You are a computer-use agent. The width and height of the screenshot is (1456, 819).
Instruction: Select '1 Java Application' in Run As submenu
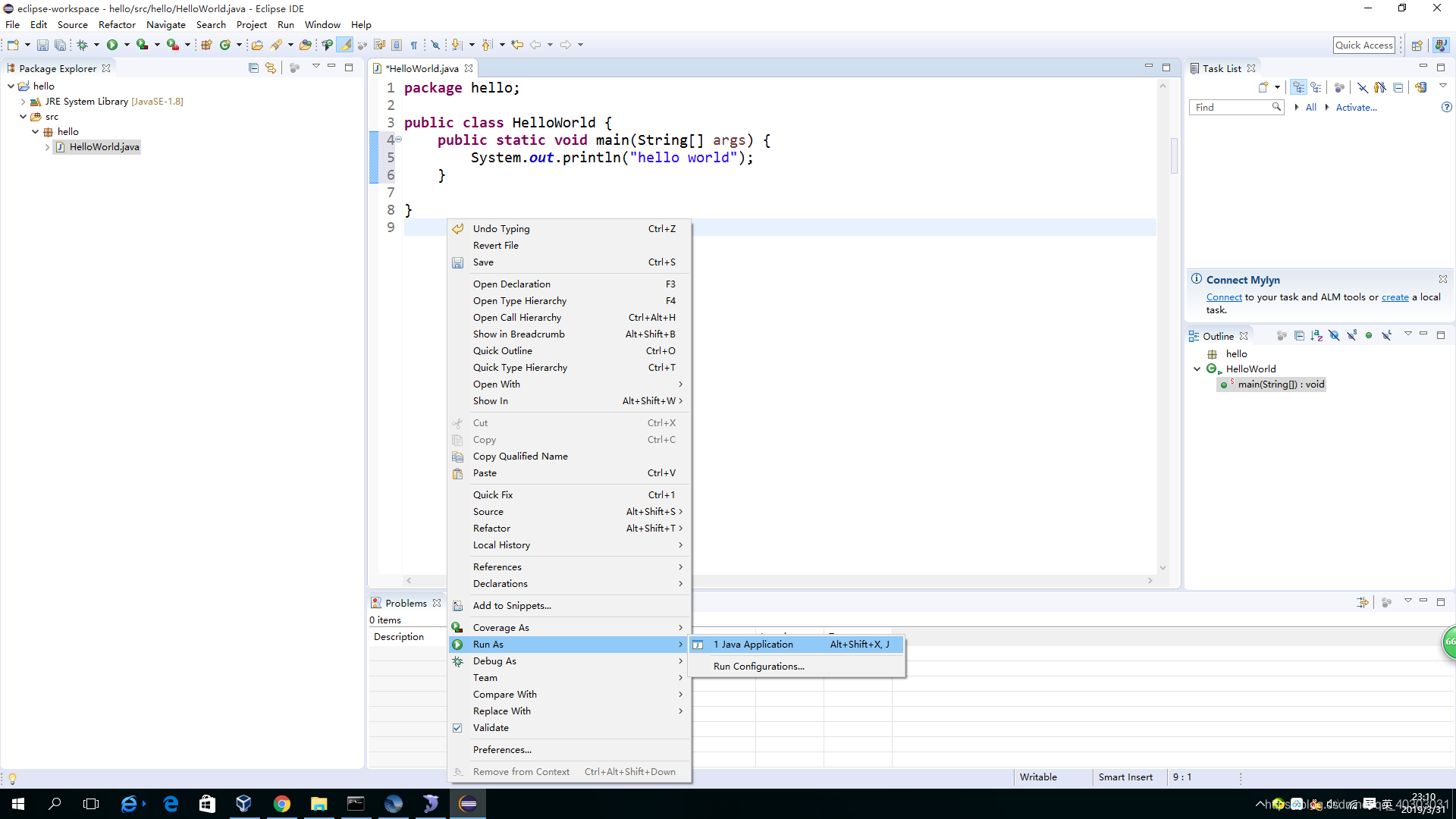tap(797, 645)
